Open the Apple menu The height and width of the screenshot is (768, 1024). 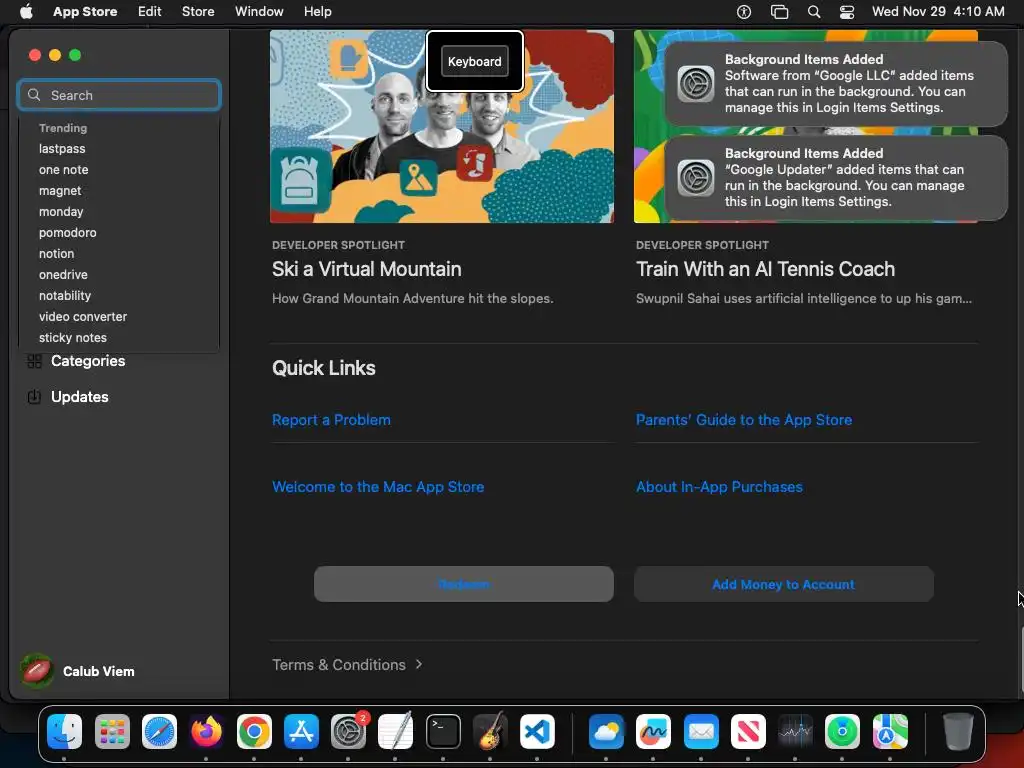coord(26,11)
